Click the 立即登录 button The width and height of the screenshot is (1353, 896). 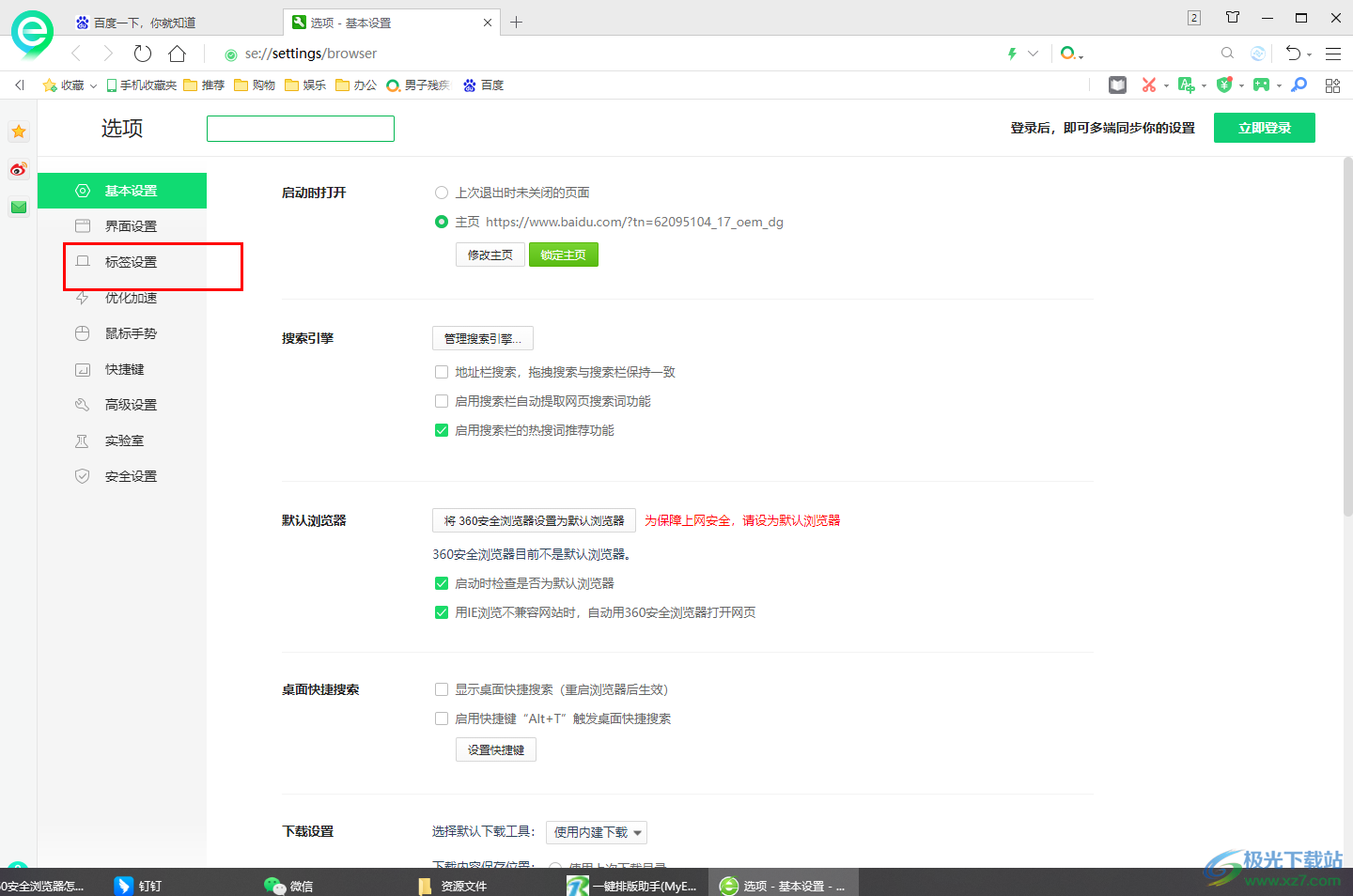click(1265, 128)
